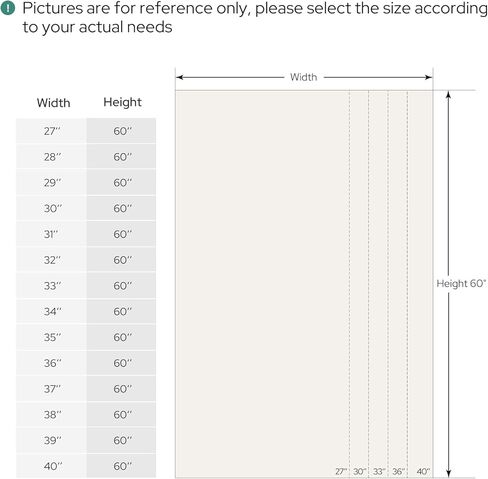Click the Width column header

53,103
